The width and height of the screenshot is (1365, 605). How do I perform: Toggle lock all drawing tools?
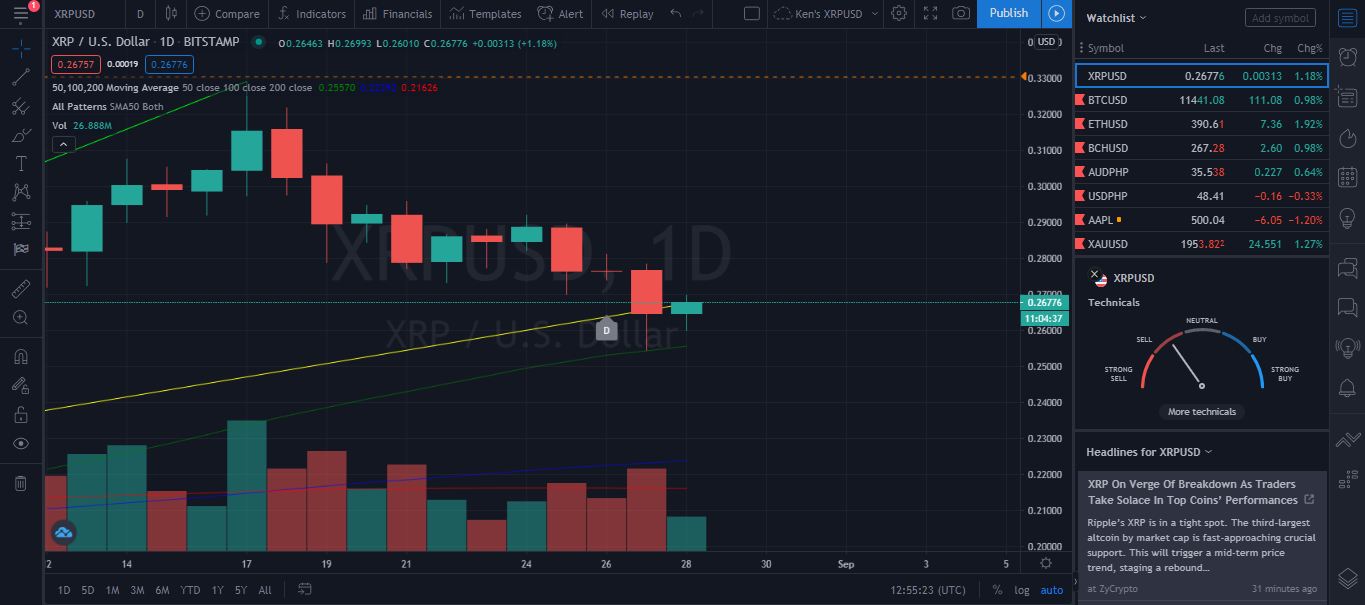(20, 414)
